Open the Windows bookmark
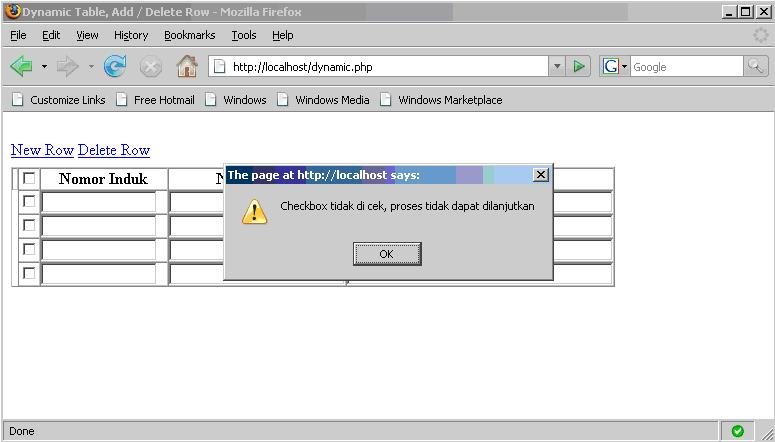 coord(236,100)
